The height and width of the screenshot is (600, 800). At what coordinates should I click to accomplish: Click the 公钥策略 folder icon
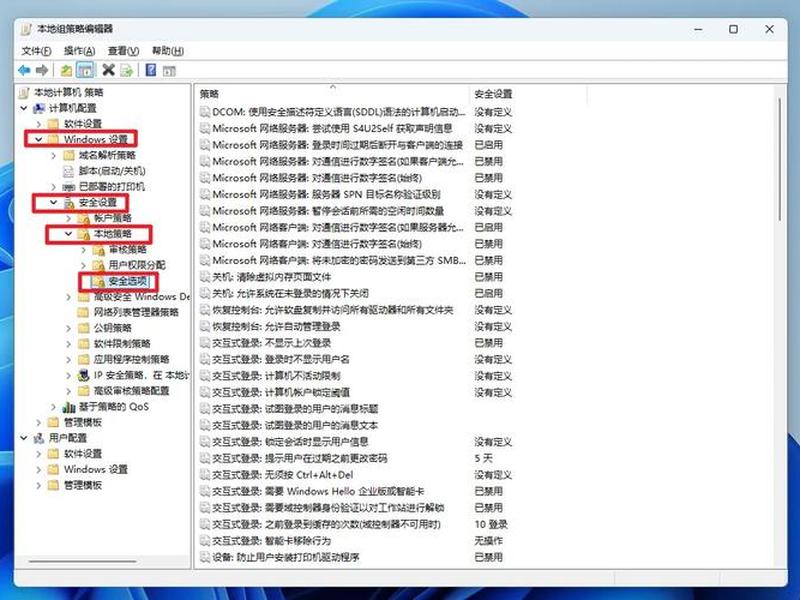tap(84, 328)
